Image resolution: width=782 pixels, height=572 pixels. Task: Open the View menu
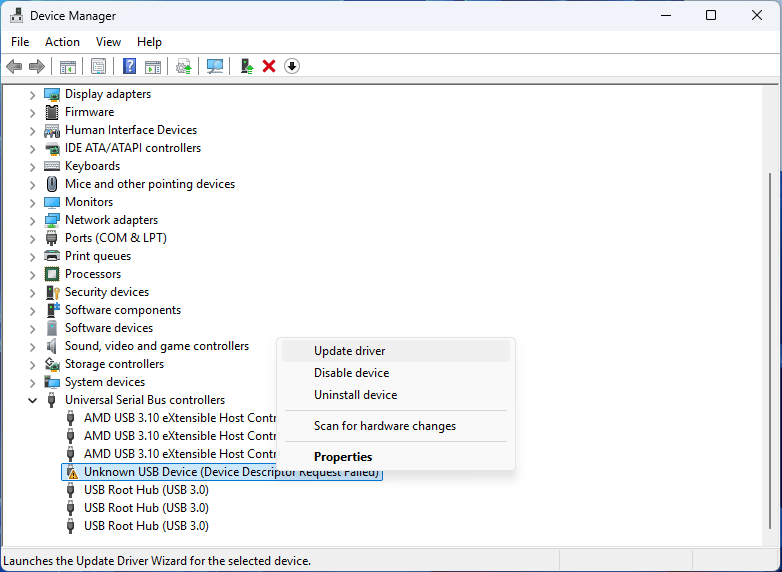[108, 42]
